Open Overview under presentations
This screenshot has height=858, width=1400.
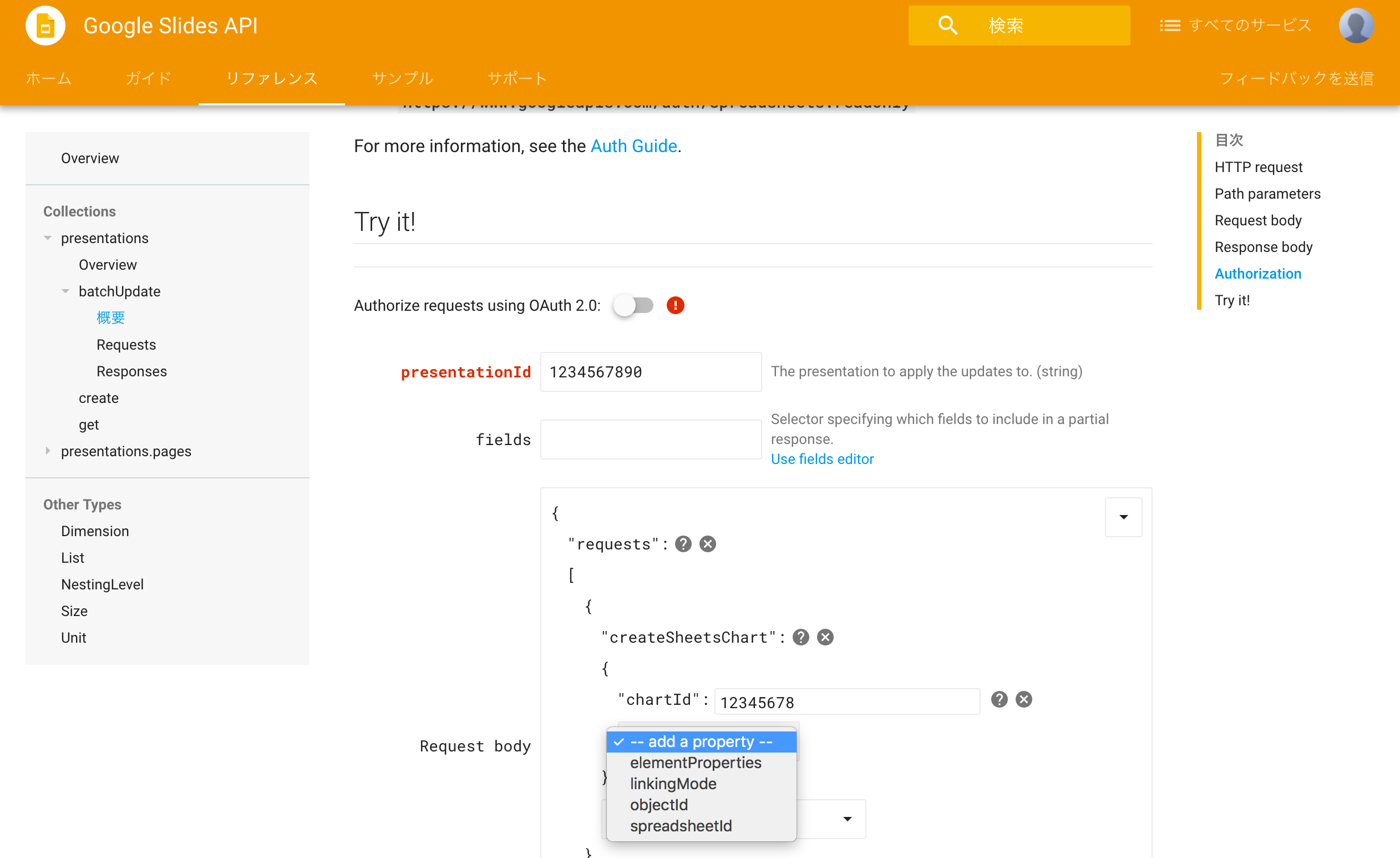coord(108,264)
